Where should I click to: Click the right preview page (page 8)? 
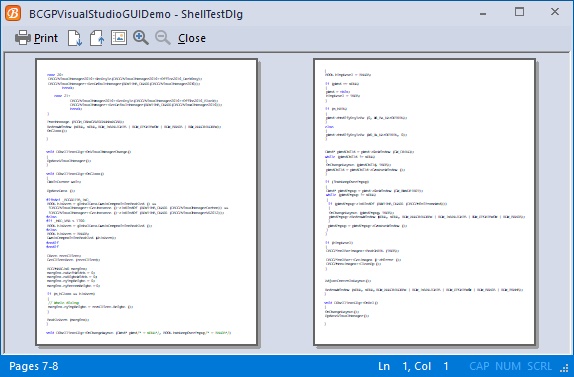(x=425, y=202)
